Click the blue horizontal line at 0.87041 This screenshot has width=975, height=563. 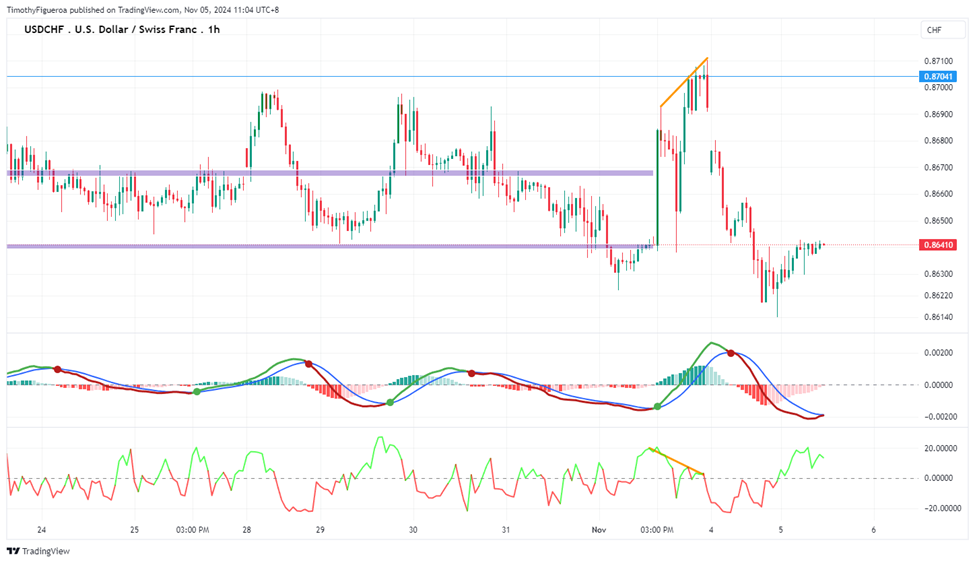coord(462,77)
